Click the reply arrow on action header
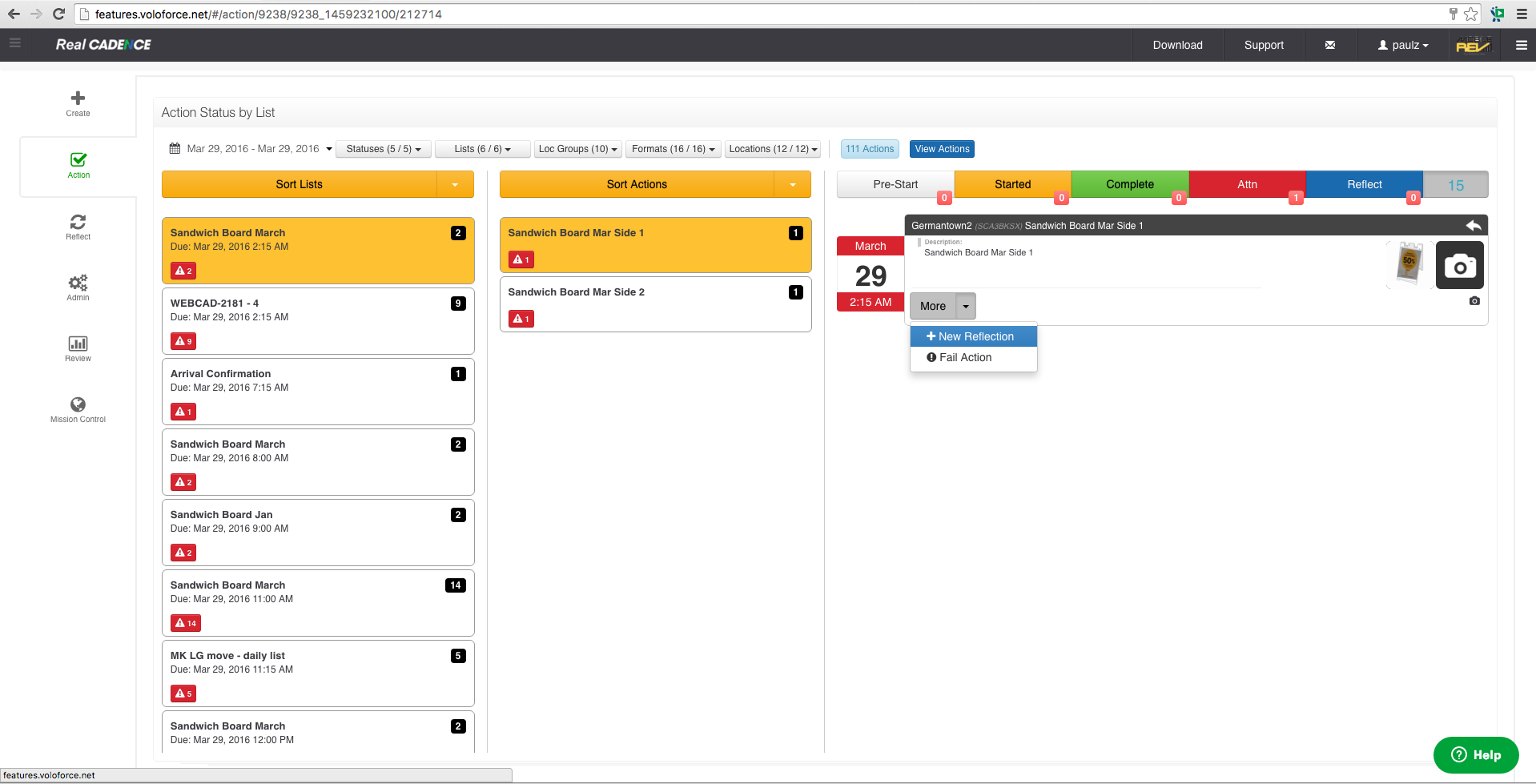 (1473, 226)
